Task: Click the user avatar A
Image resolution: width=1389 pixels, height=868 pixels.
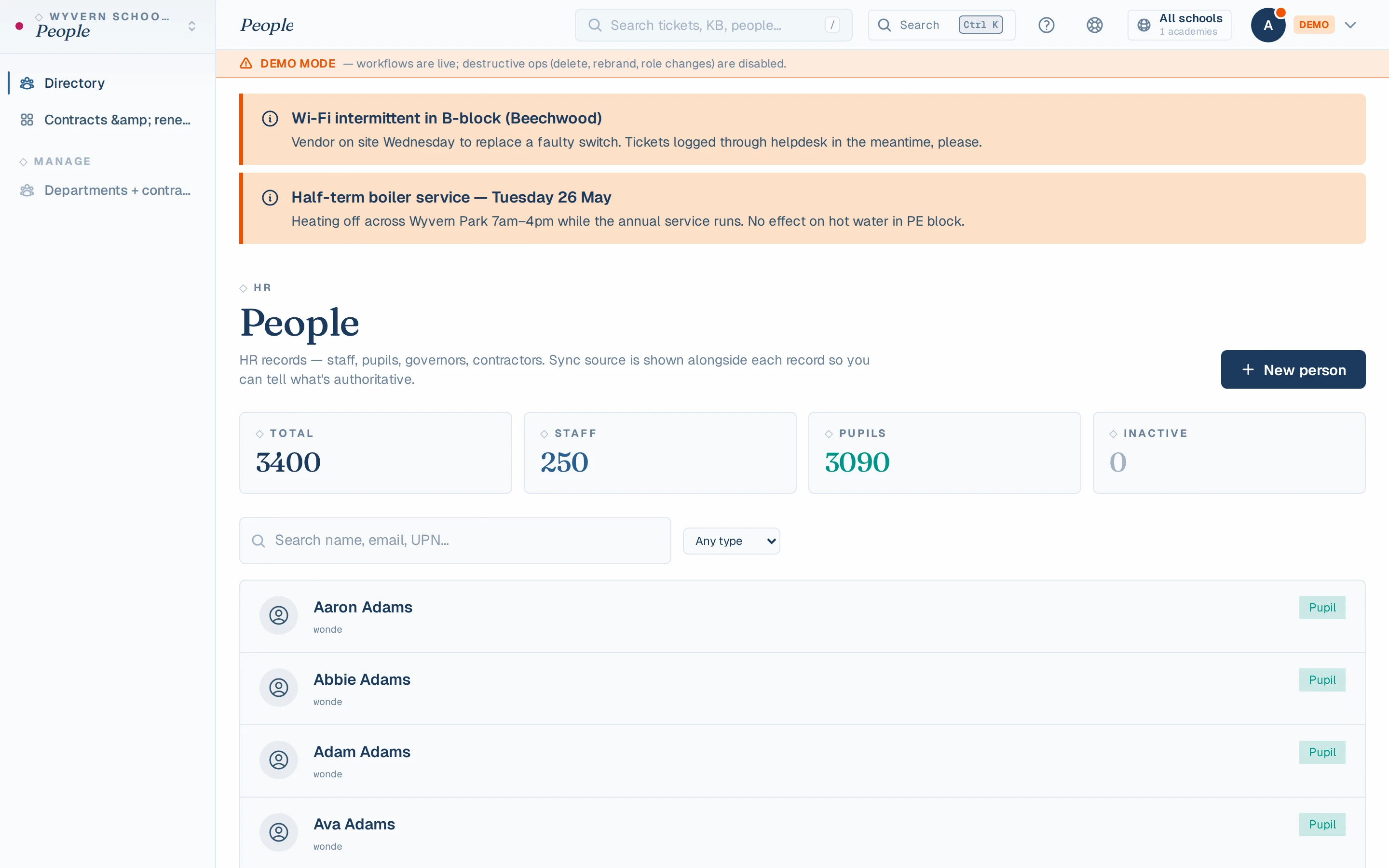Action: click(1268, 25)
